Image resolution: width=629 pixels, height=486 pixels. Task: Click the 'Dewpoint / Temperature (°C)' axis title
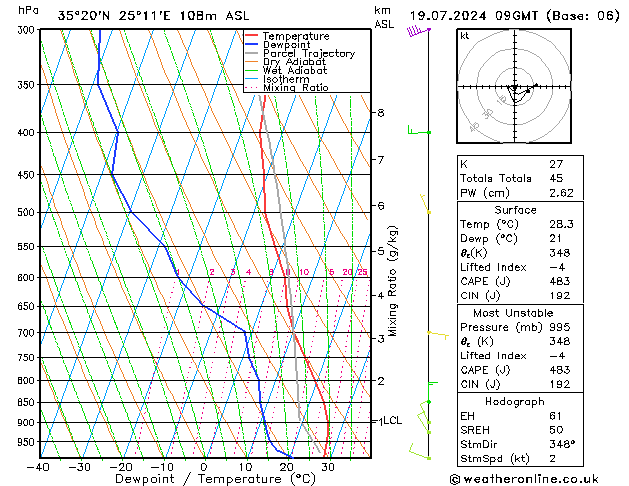(x=215, y=479)
